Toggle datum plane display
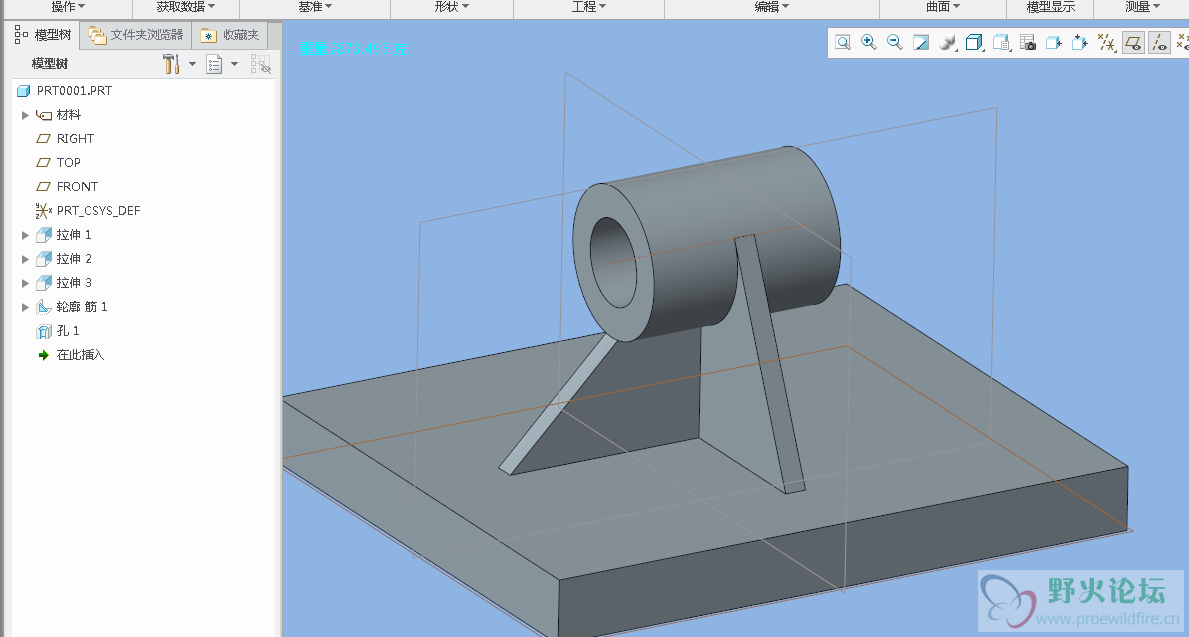This screenshot has width=1189, height=637. tap(1133, 42)
